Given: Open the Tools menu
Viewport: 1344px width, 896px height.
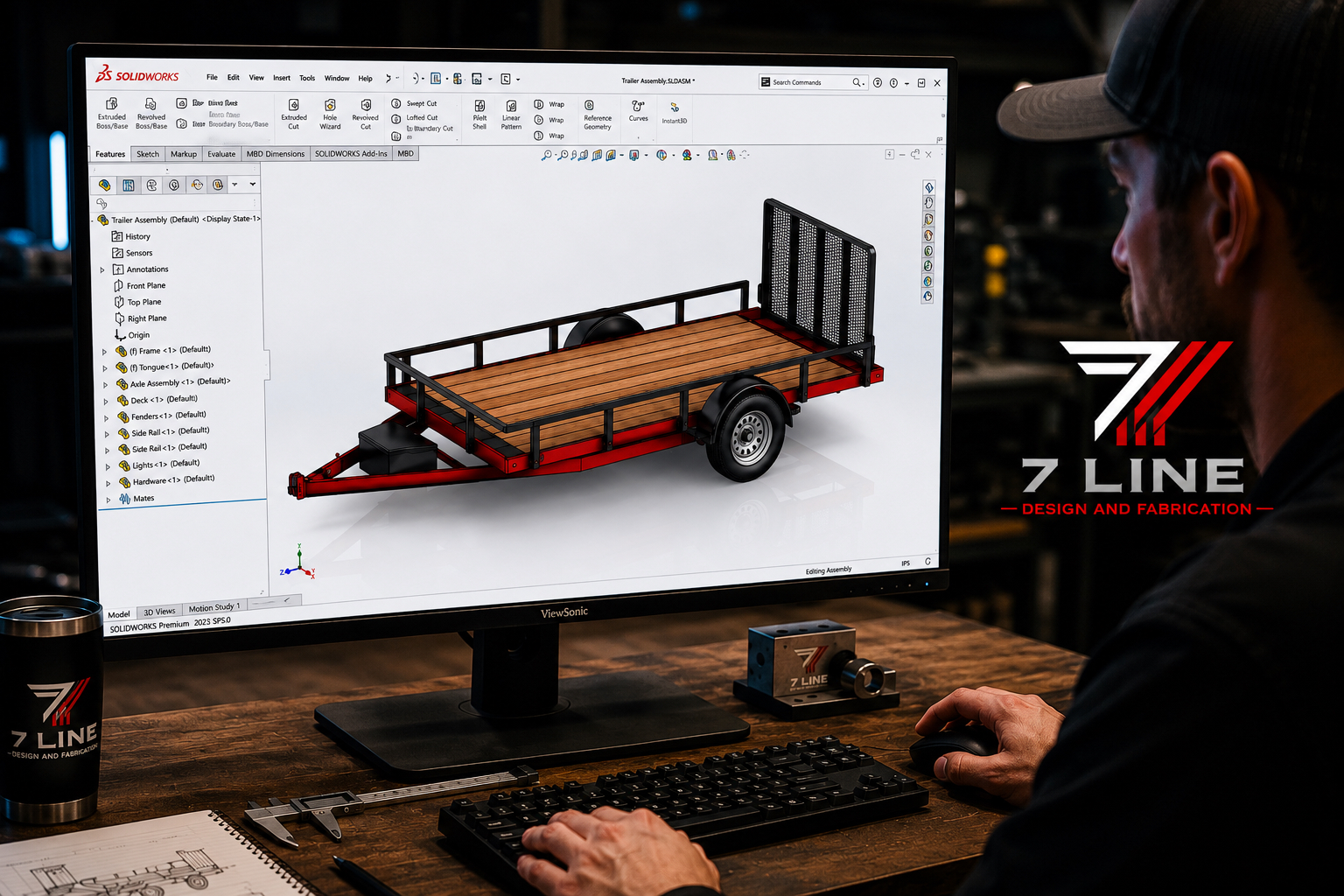Looking at the screenshot, I should [x=307, y=78].
